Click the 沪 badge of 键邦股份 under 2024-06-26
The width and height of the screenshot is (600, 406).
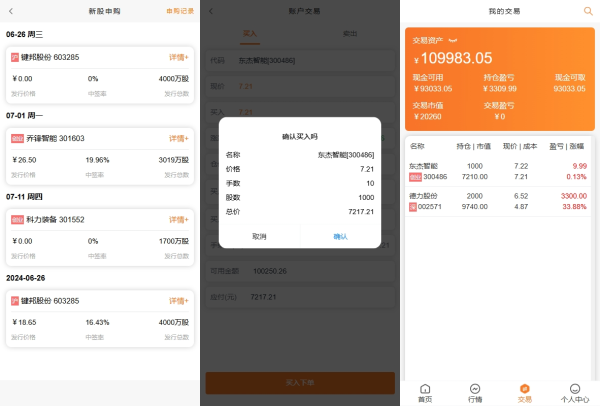click(15, 301)
